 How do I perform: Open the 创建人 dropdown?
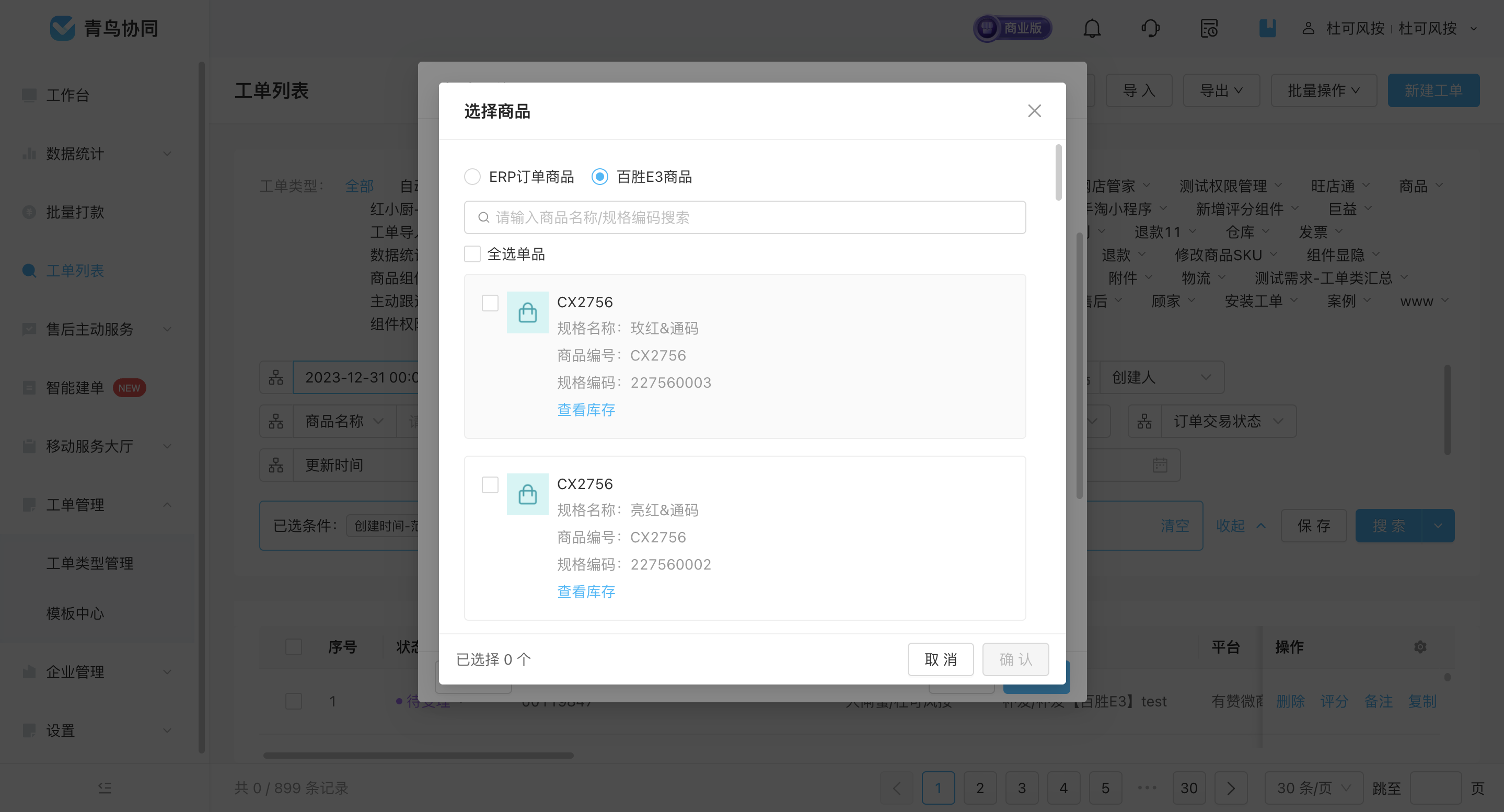[x=1162, y=377]
